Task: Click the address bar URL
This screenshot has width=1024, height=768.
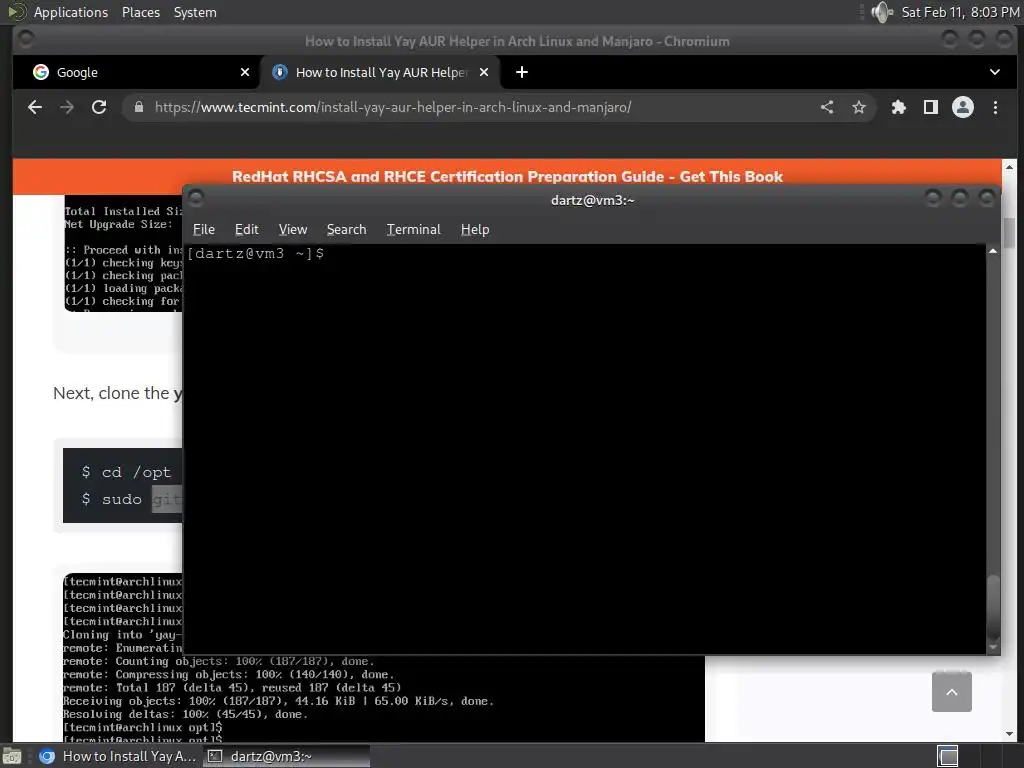Action: [x=393, y=107]
